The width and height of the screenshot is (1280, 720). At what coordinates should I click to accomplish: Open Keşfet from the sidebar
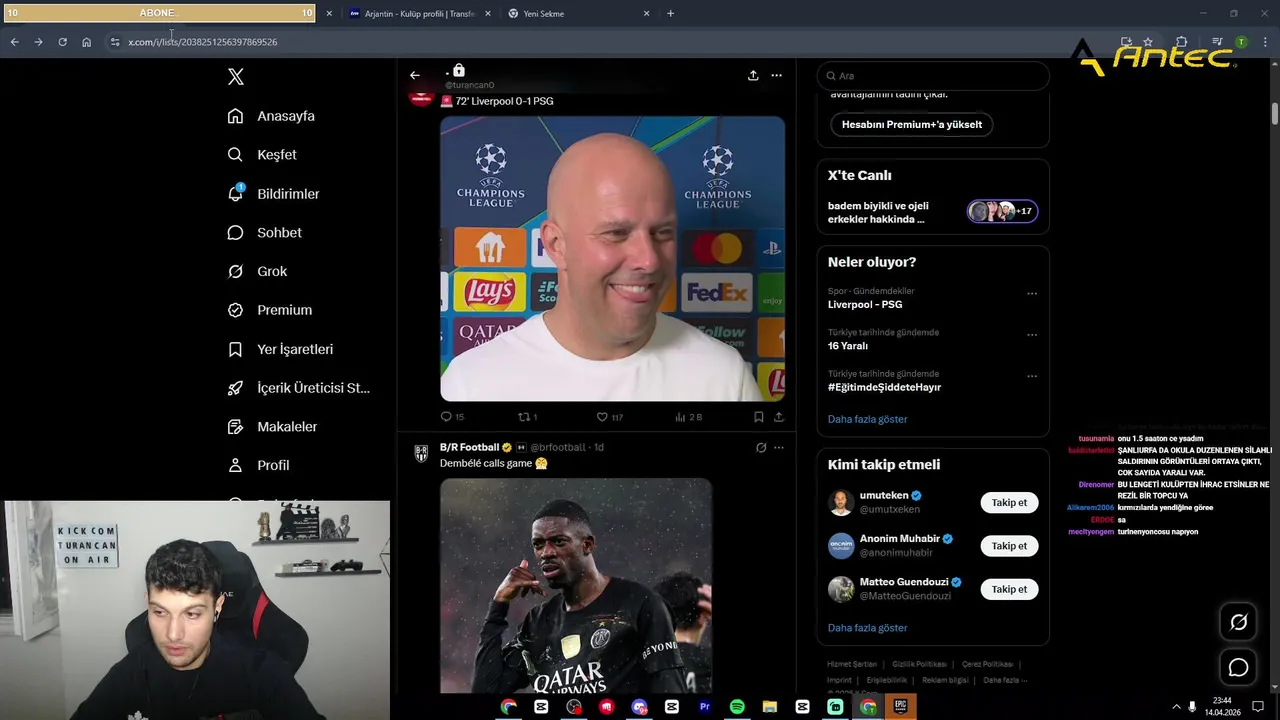pyautogui.click(x=262, y=155)
